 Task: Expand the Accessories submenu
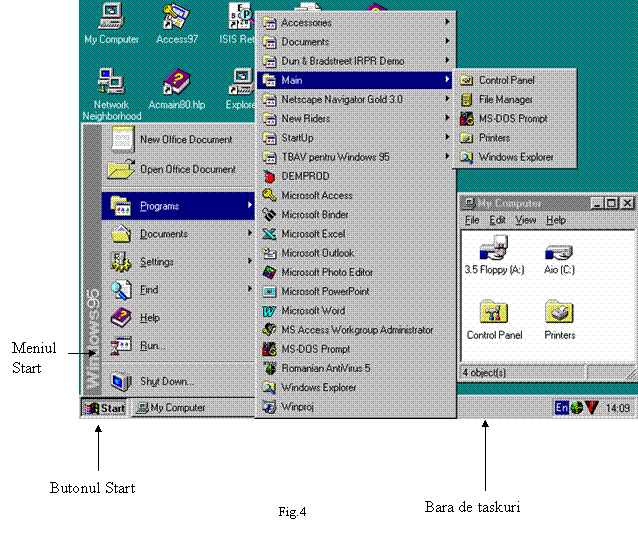[x=306, y=23]
